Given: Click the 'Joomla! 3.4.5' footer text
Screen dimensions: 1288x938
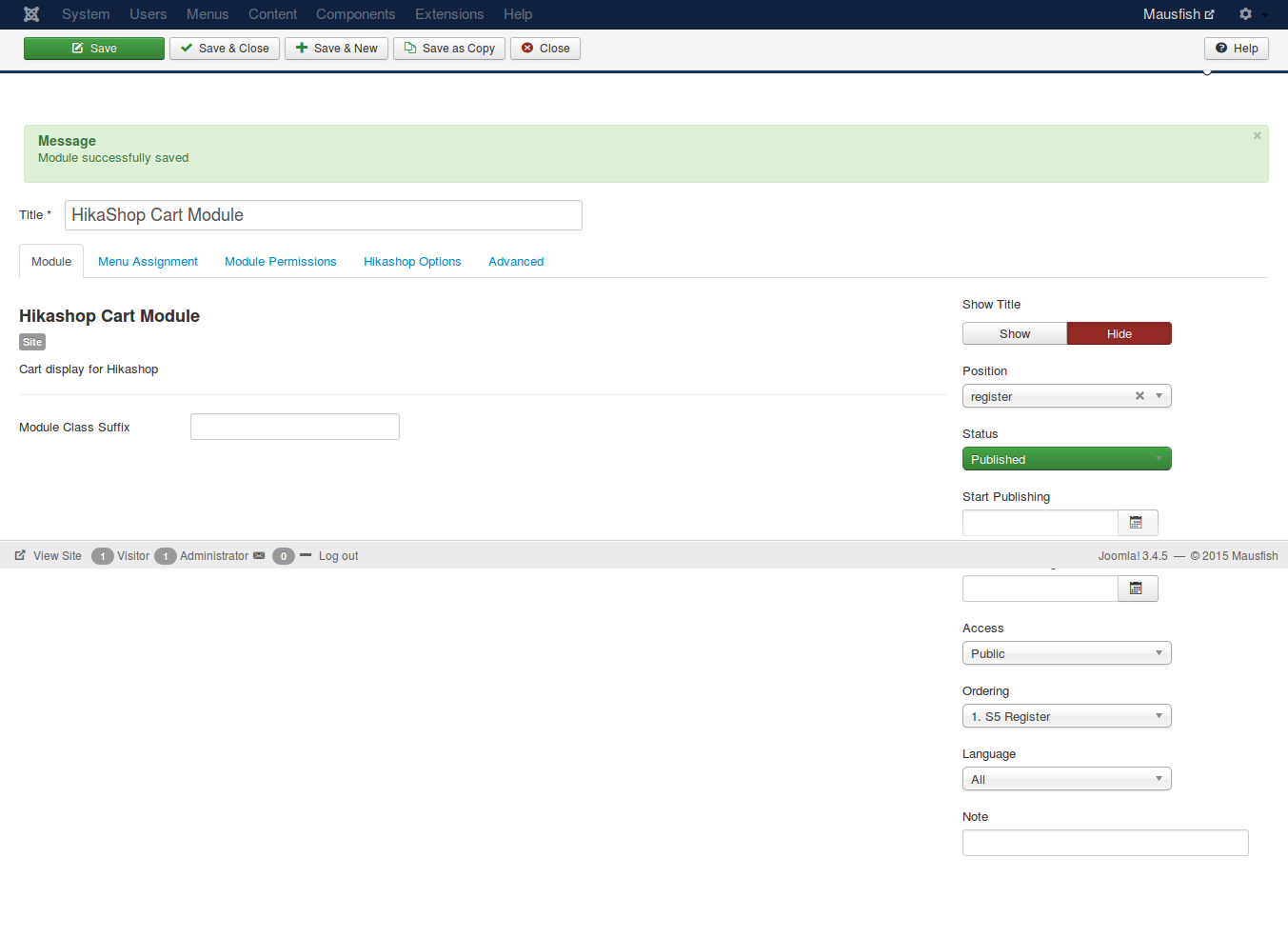Looking at the screenshot, I should (1133, 556).
